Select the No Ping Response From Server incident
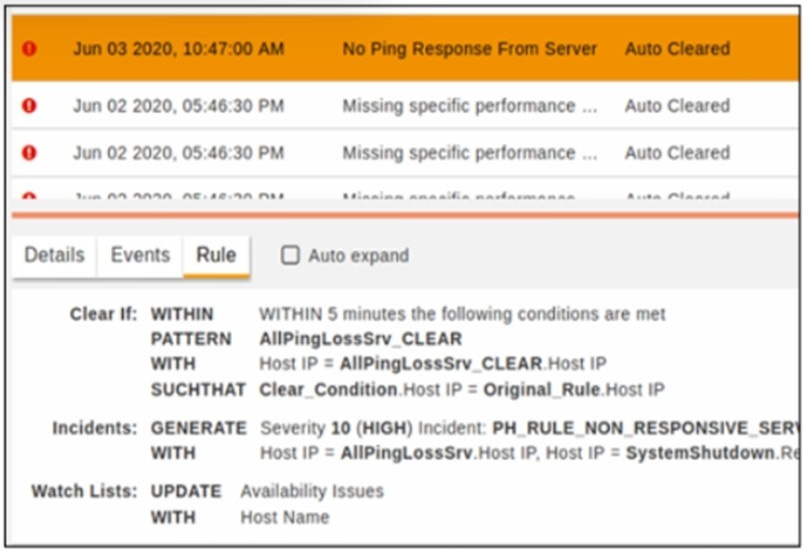The height and width of the screenshot is (551, 805). coord(469,48)
